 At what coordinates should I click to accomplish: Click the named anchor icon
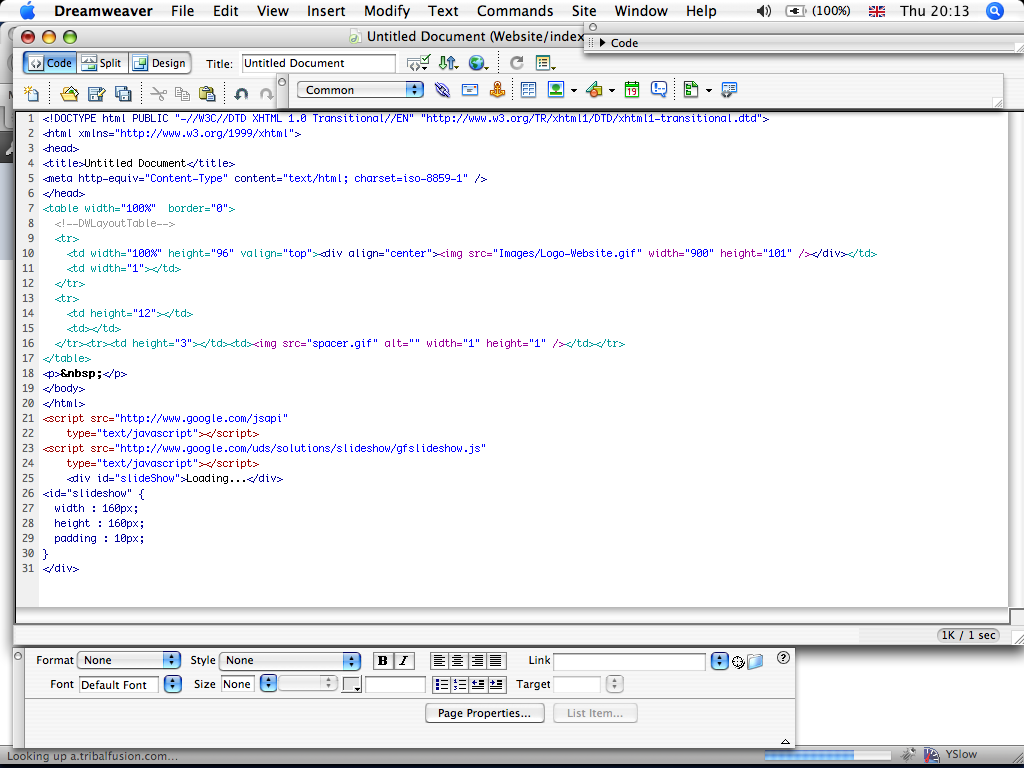(x=497, y=90)
